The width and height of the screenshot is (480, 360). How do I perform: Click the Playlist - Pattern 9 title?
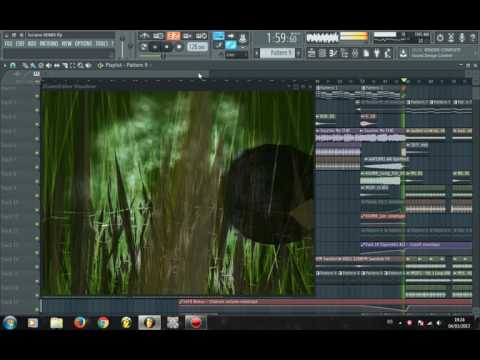click(126, 65)
